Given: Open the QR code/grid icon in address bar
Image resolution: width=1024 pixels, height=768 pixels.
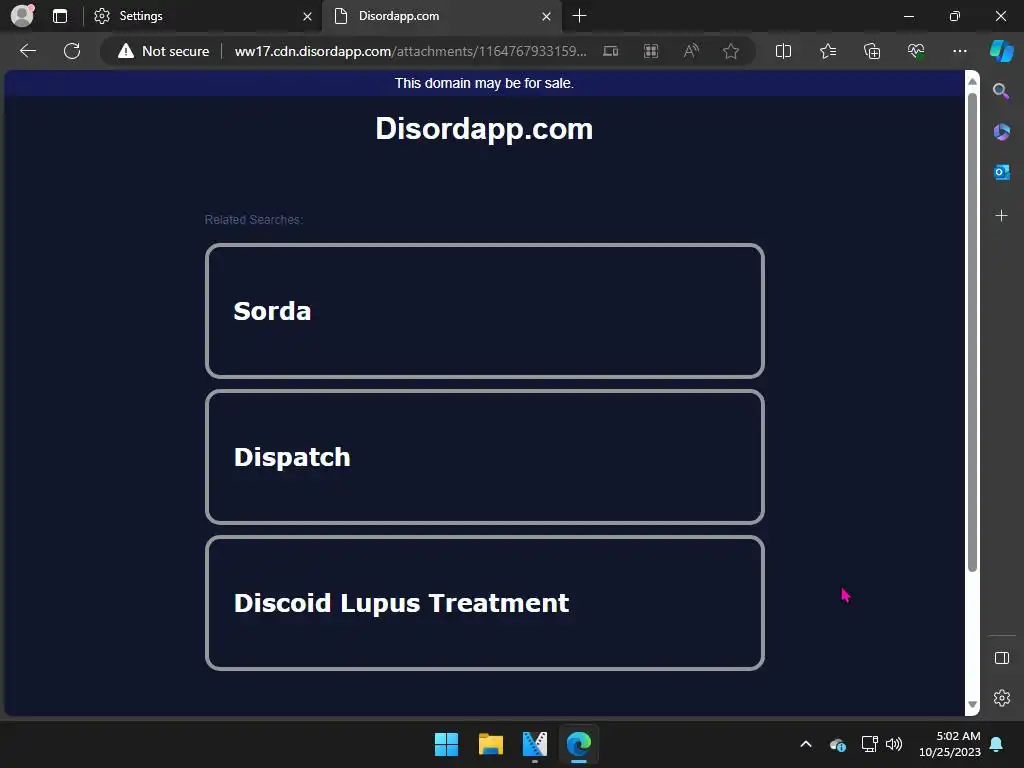Looking at the screenshot, I should coord(651,51).
